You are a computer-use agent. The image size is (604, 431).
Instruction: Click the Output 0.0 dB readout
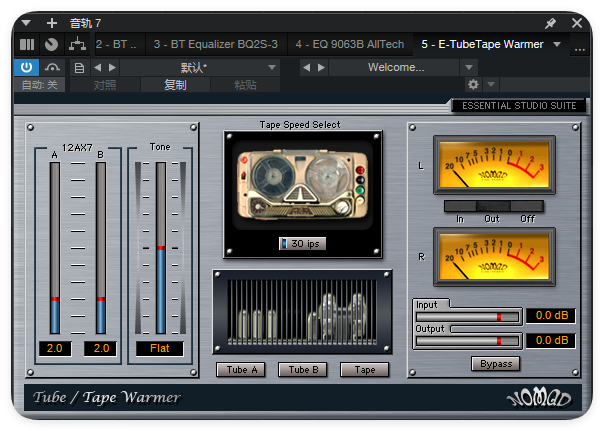pyautogui.click(x=551, y=340)
